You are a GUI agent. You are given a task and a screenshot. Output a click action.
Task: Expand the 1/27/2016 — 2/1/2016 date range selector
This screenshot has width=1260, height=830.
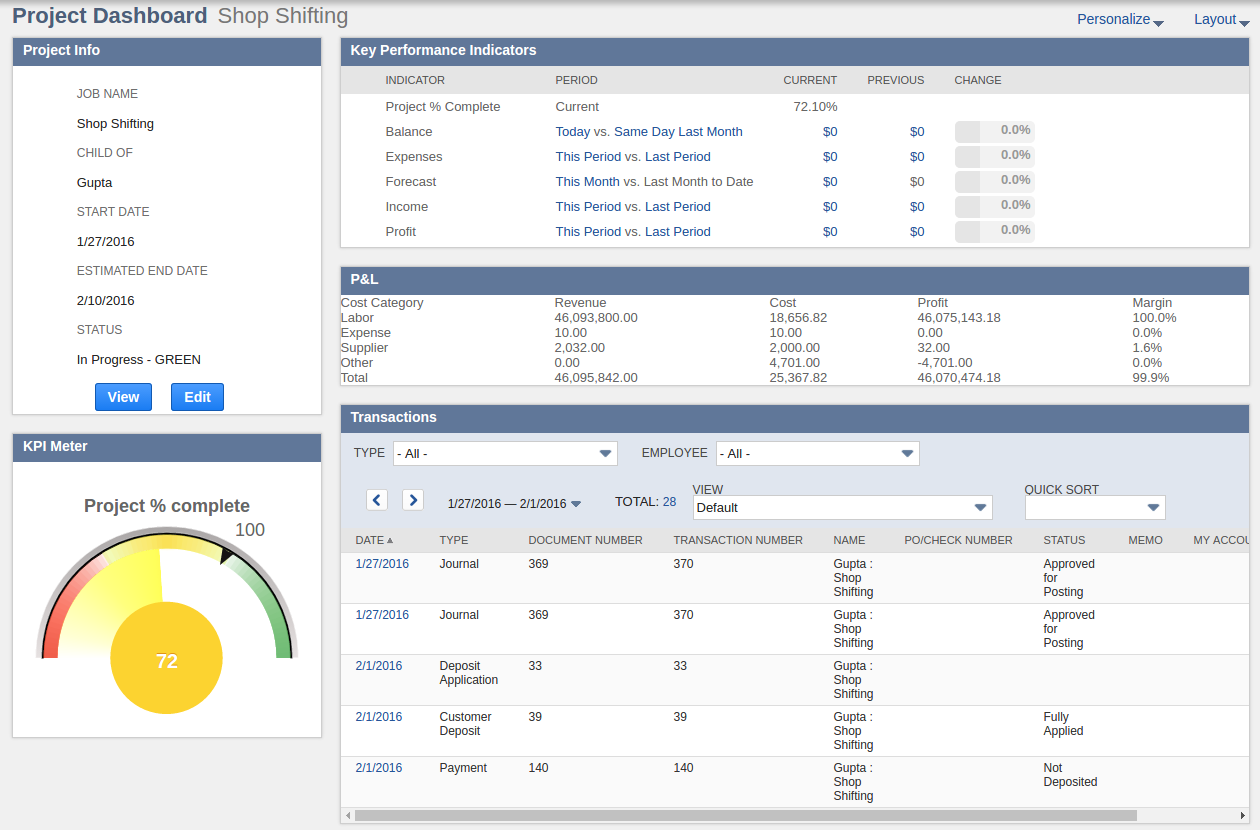coord(515,503)
